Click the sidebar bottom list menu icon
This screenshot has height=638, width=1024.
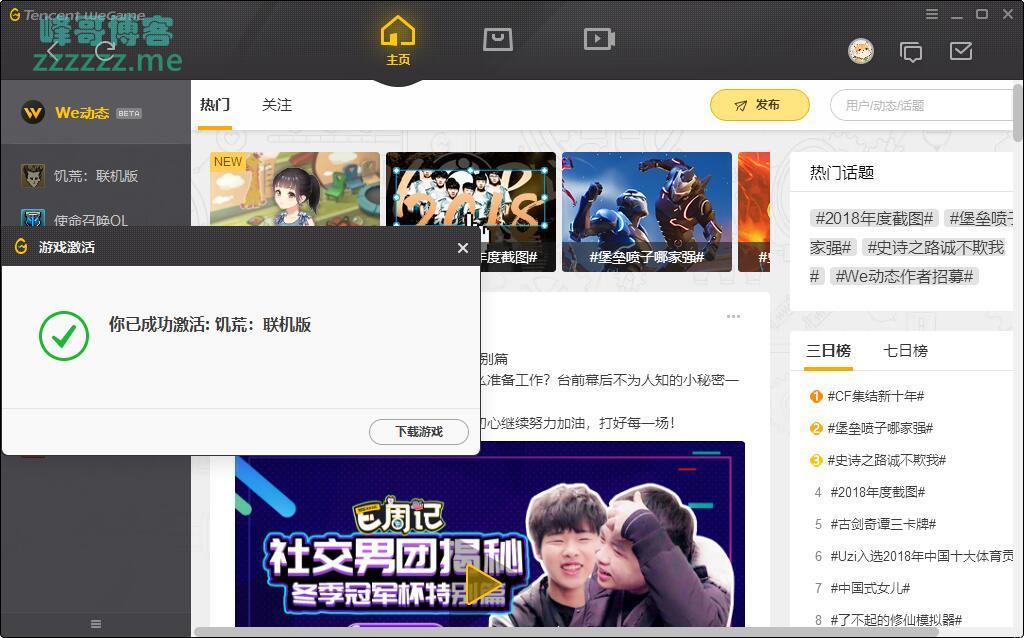coord(96,624)
